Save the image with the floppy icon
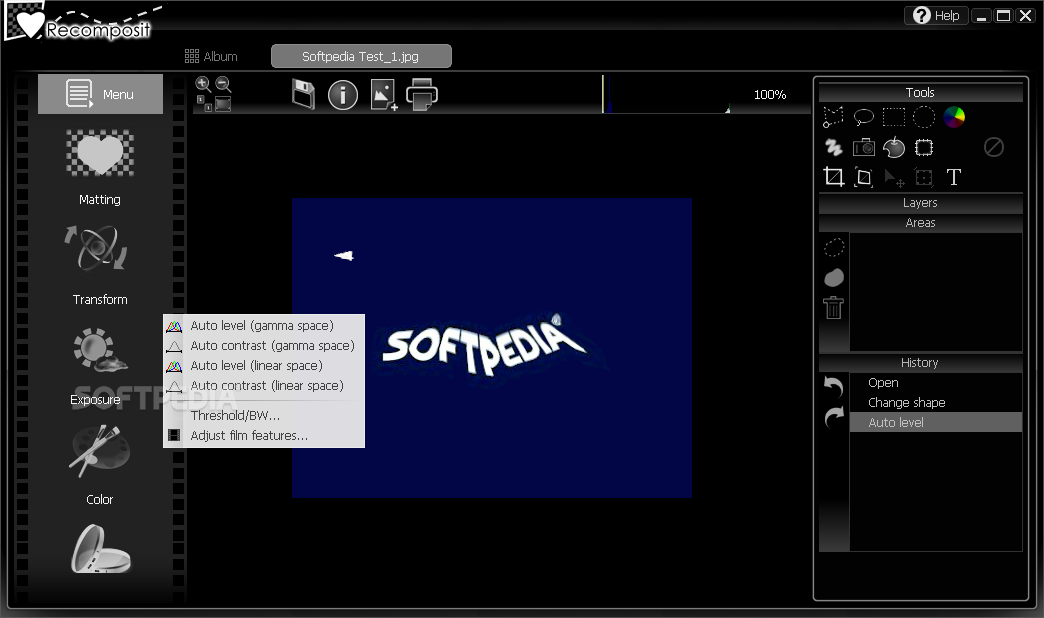The height and width of the screenshot is (618, 1044). (x=304, y=95)
